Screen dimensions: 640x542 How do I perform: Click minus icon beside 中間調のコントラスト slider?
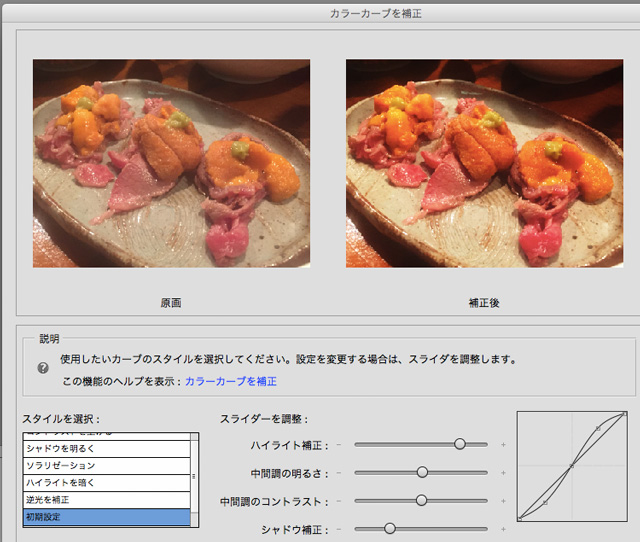(x=339, y=501)
